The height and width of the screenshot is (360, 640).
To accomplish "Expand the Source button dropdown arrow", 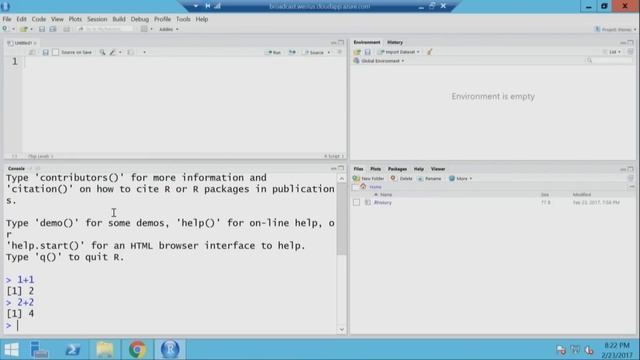I will [329, 52].
